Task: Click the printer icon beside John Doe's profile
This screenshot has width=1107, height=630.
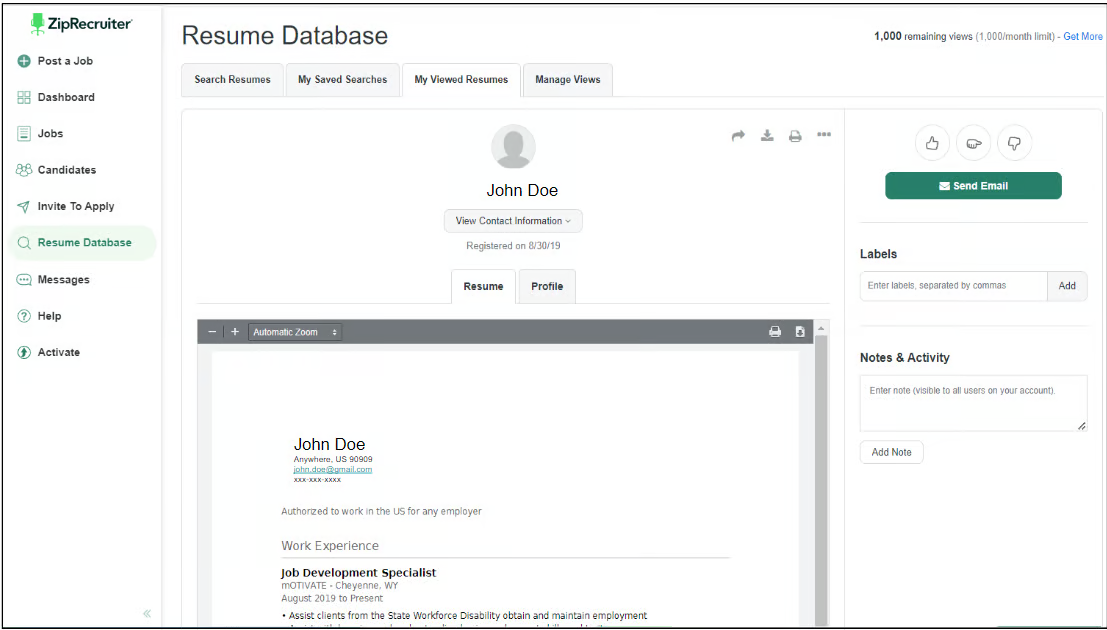Action: pos(795,136)
